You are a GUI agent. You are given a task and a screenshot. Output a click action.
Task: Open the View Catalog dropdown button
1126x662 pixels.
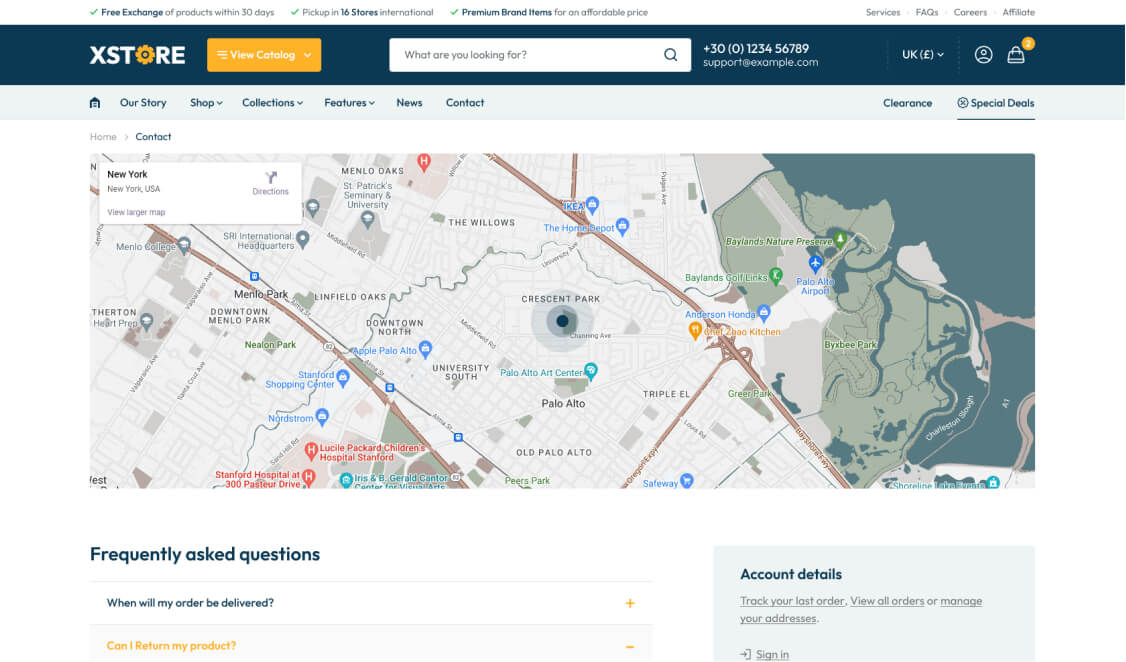264,55
